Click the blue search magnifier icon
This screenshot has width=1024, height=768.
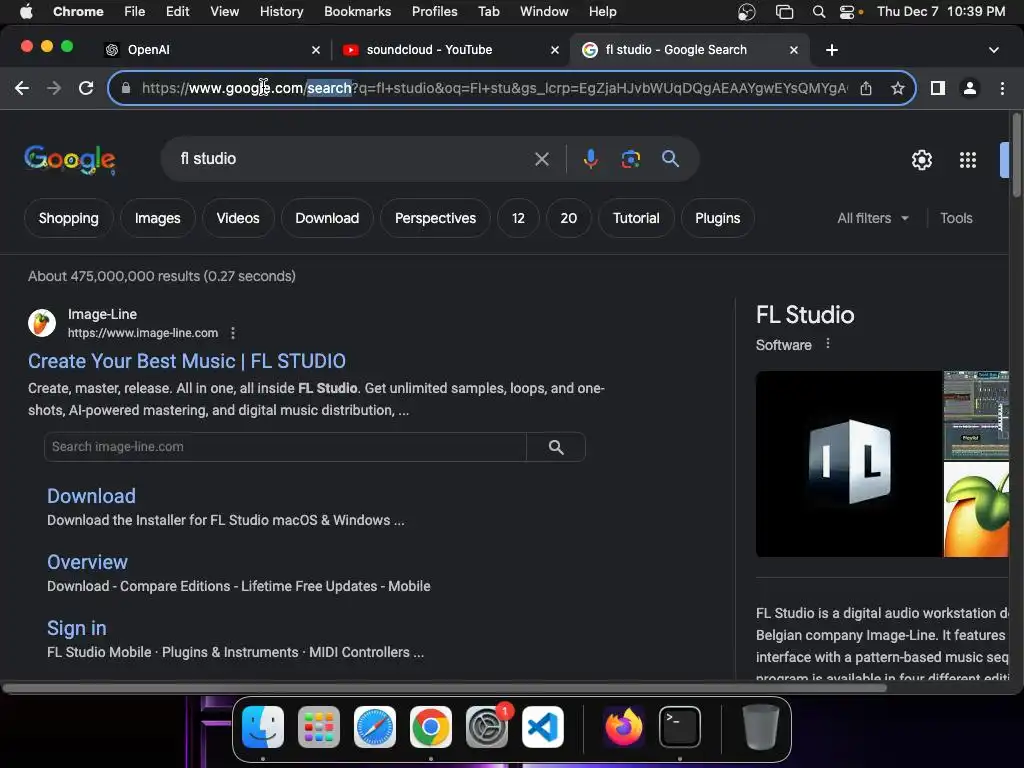(x=671, y=159)
